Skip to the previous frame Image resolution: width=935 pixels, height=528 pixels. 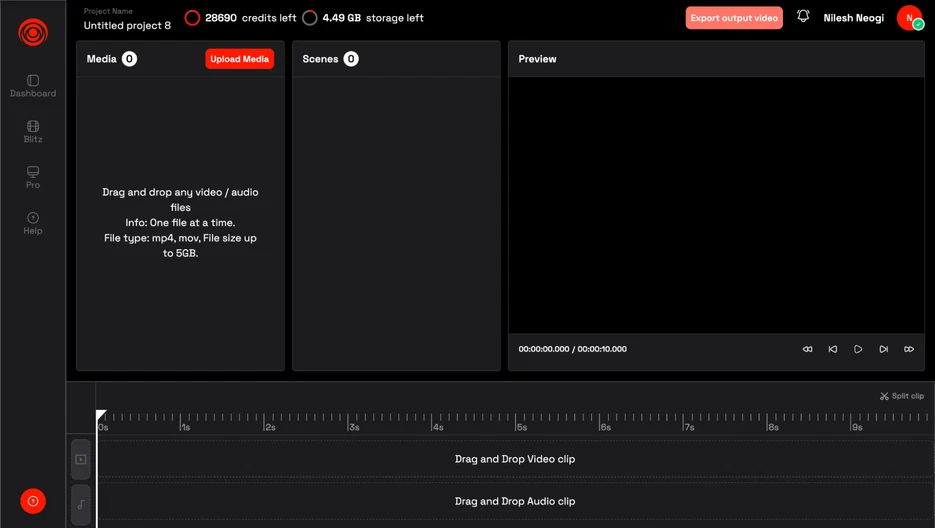click(x=833, y=349)
